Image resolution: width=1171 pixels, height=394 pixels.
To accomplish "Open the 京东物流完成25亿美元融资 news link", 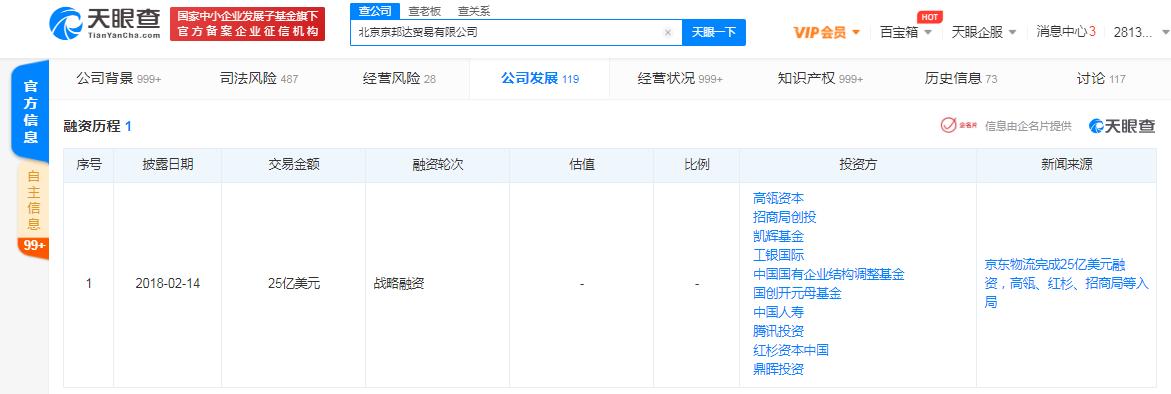I will pyautogui.click(x=1066, y=284).
